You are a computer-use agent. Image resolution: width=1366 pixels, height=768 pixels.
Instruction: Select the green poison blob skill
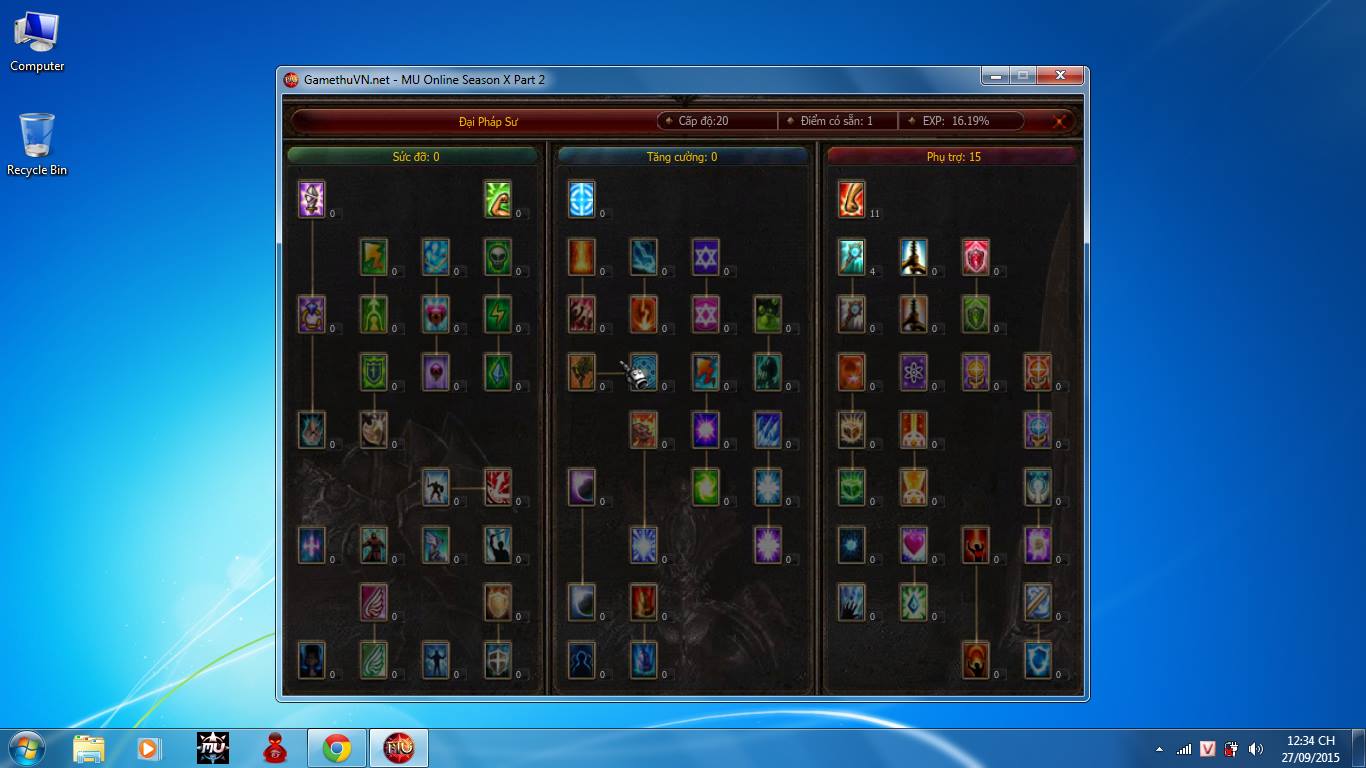click(768, 314)
